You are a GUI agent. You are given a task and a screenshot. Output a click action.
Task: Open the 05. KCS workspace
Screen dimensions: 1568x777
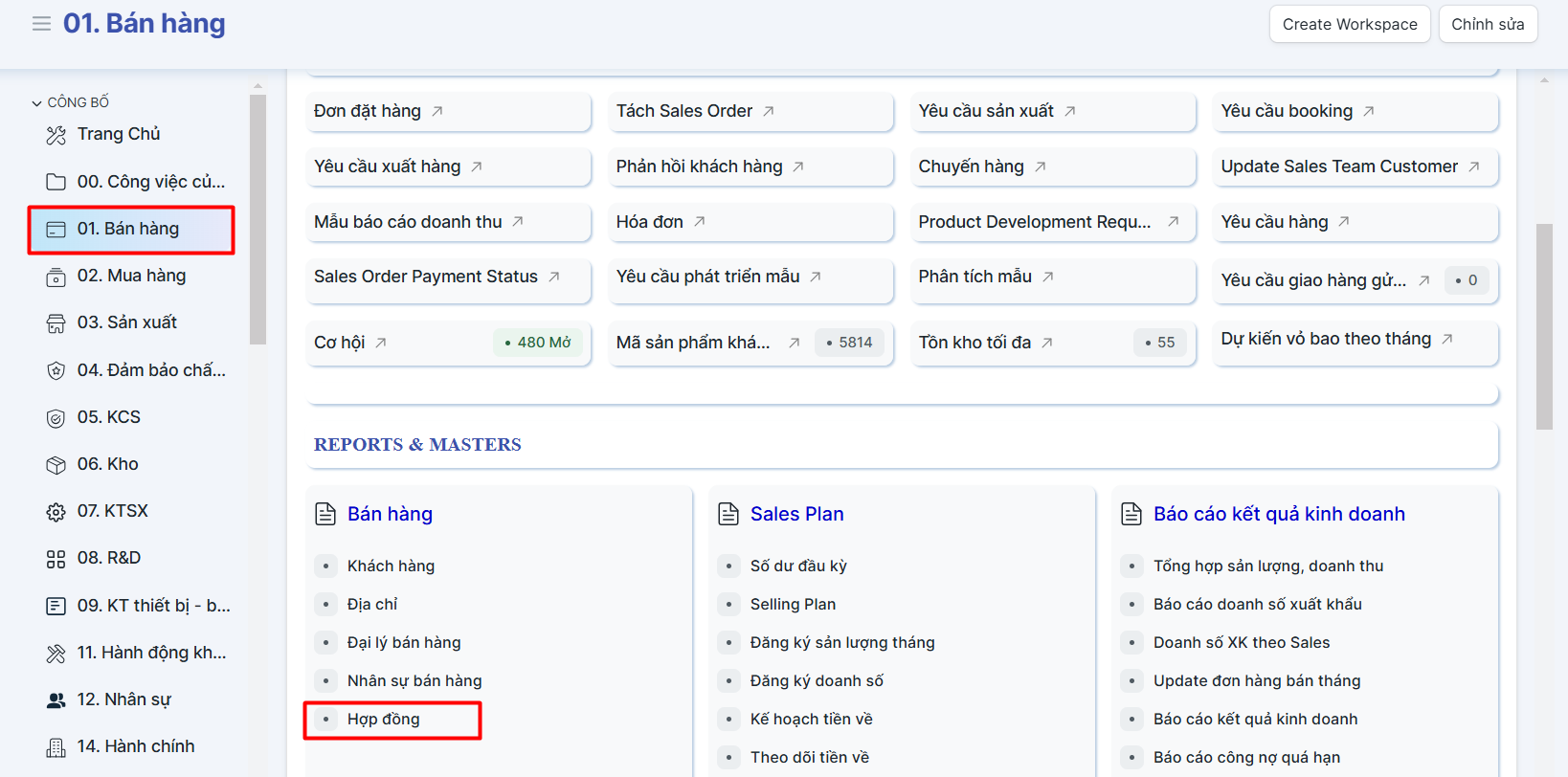tap(109, 417)
